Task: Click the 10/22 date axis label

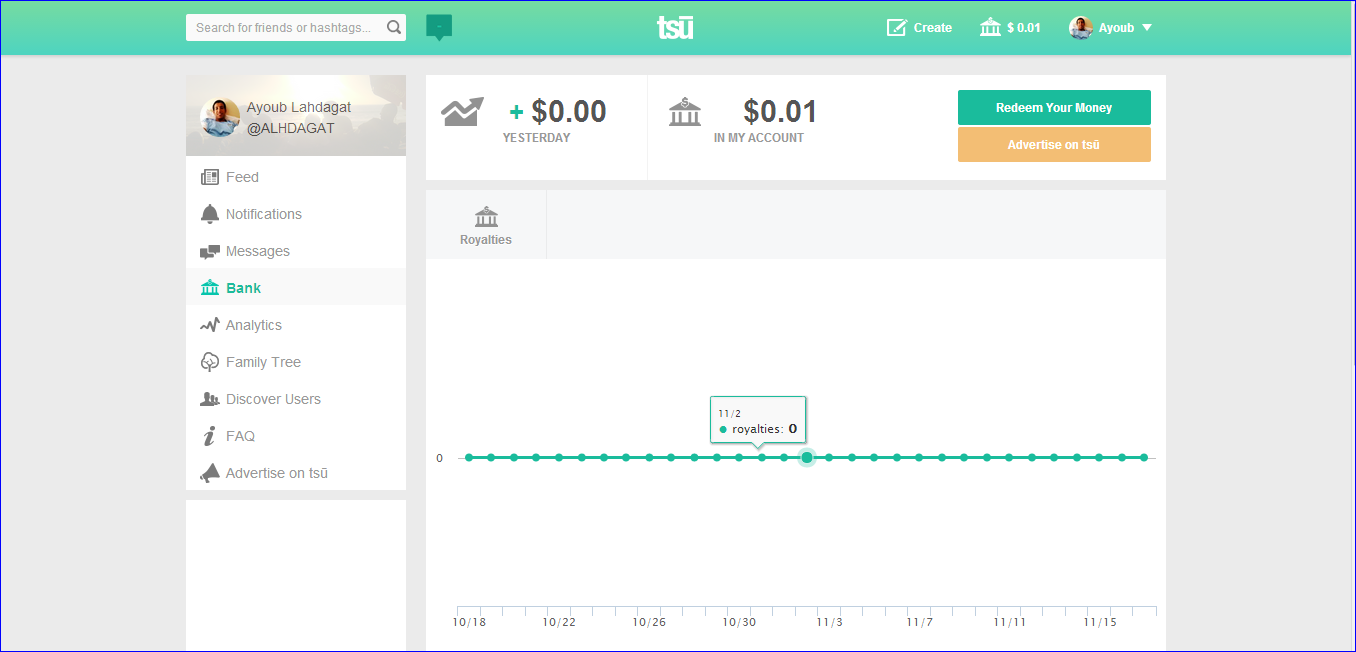Action: [x=559, y=622]
